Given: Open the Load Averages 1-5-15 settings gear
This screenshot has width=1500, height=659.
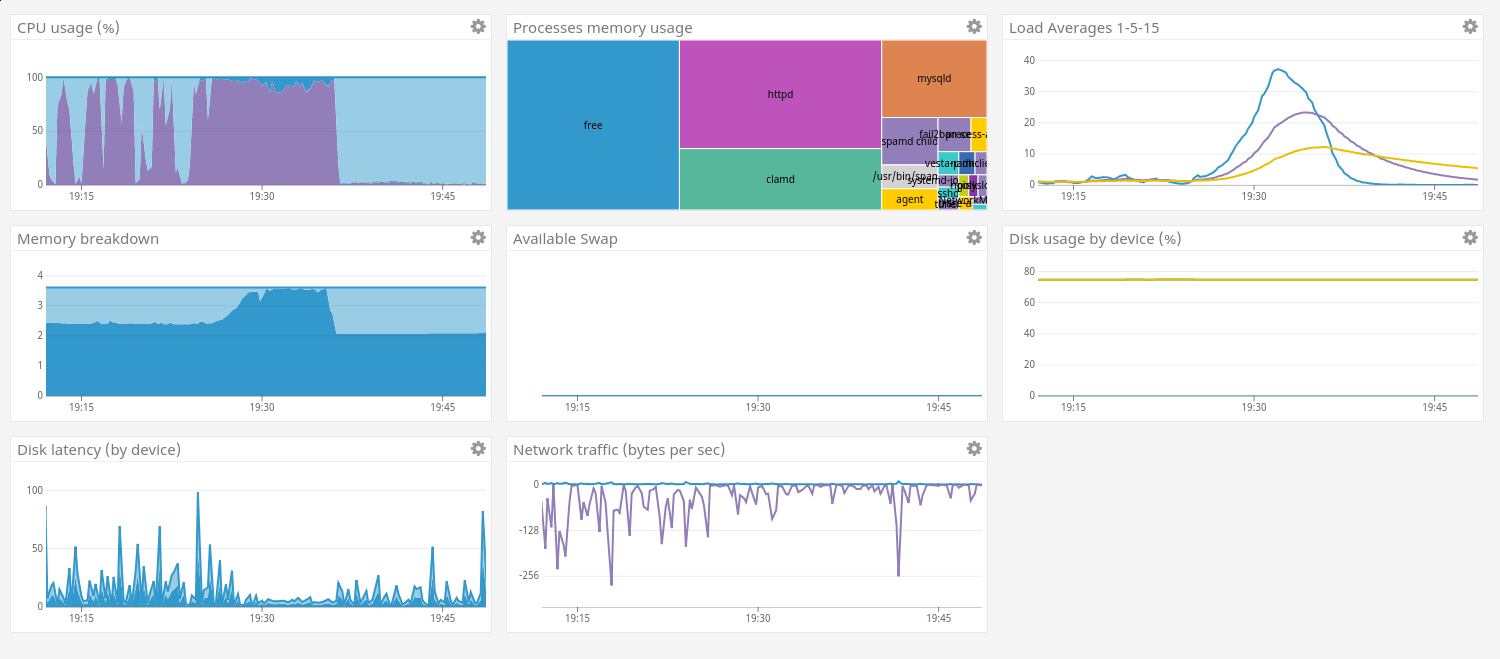Looking at the screenshot, I should click(x=1470, y=27).
